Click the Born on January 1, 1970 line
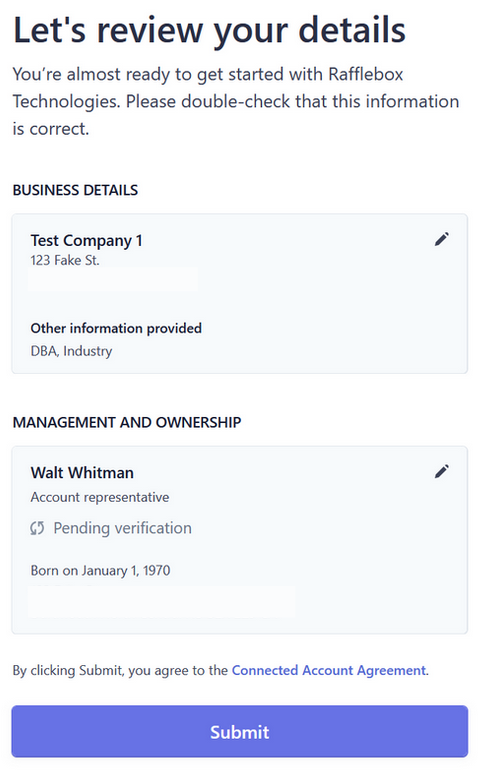 100,570
